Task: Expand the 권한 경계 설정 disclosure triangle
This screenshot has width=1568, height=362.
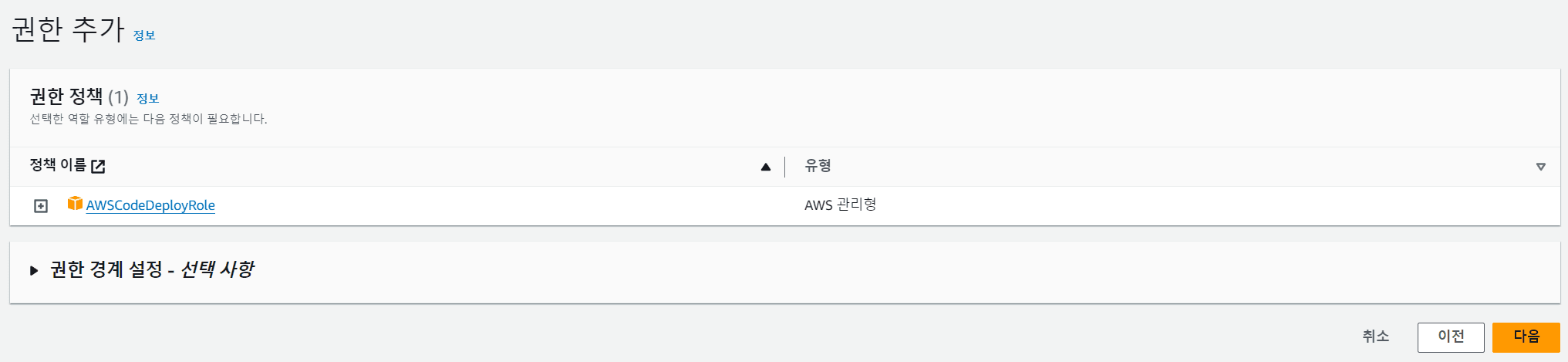Action: [34, 270]
